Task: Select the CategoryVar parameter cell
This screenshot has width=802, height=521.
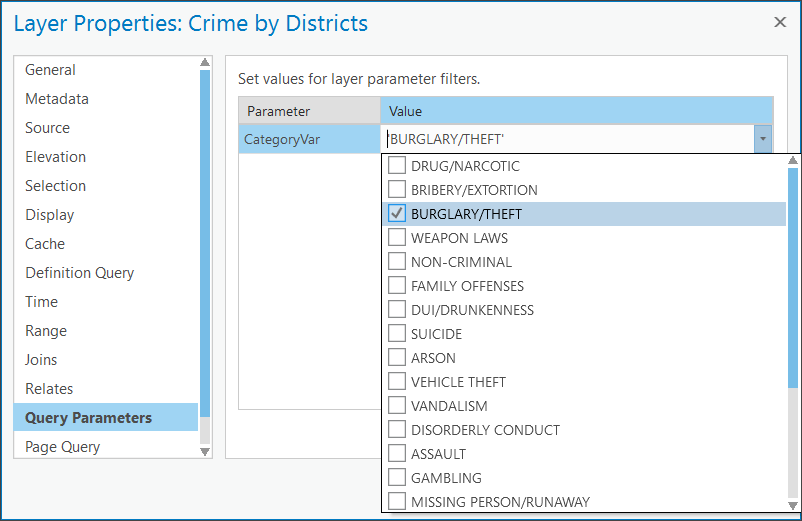Action: pyautogui.click(x=309, y=139)
